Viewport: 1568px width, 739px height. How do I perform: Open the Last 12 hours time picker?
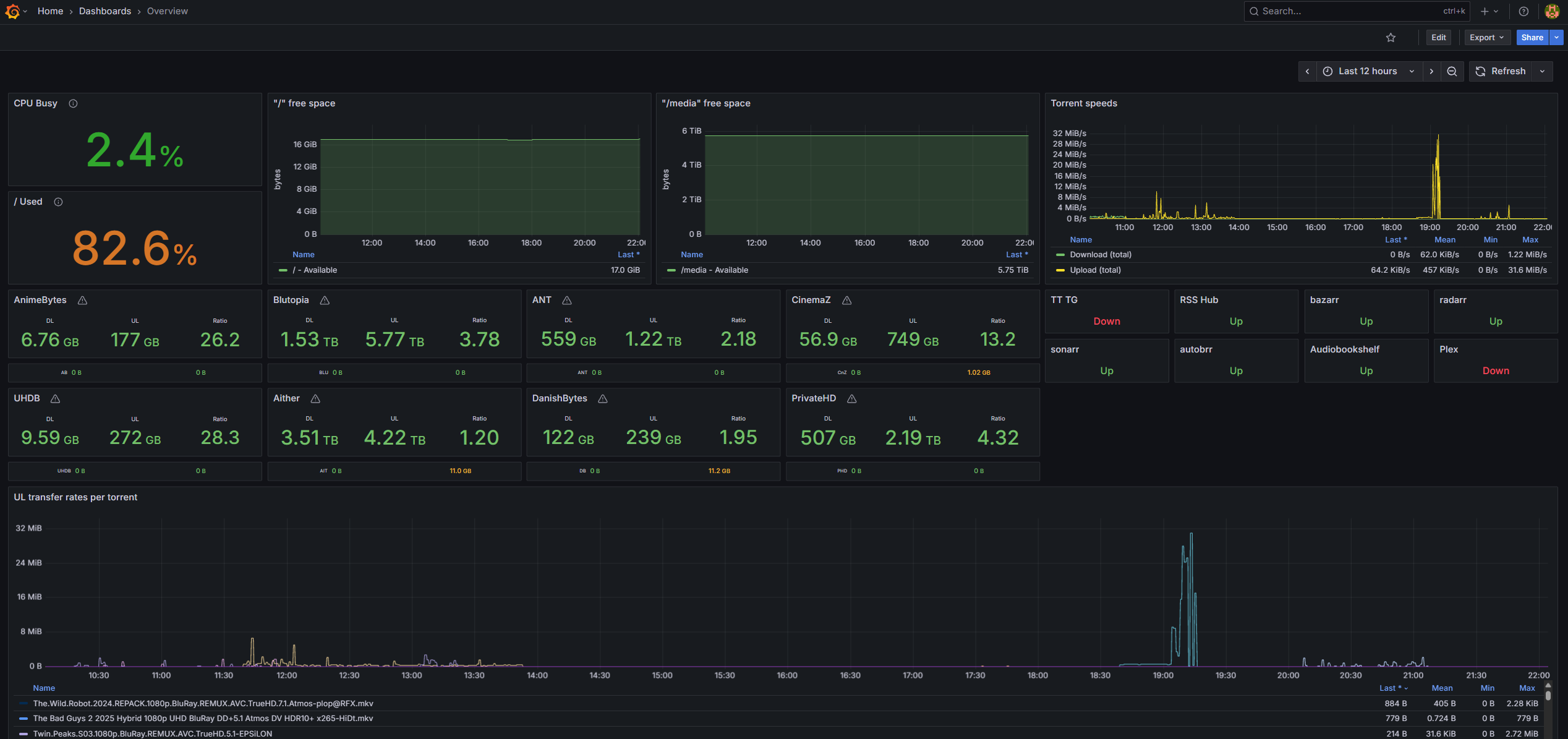pyautogui.click(x=1368, y=71)
